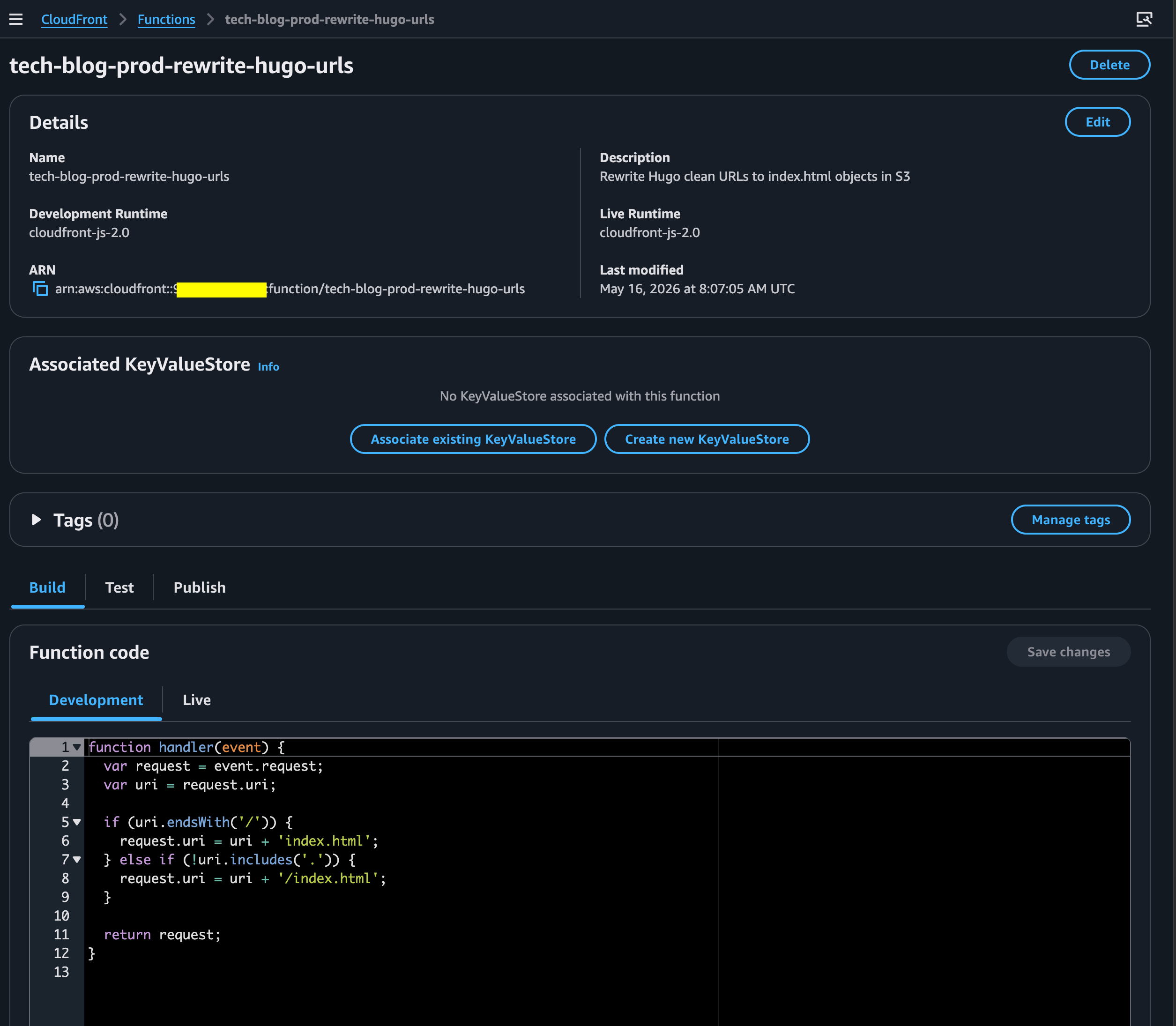Open Manage tags

pos(1070,520)
